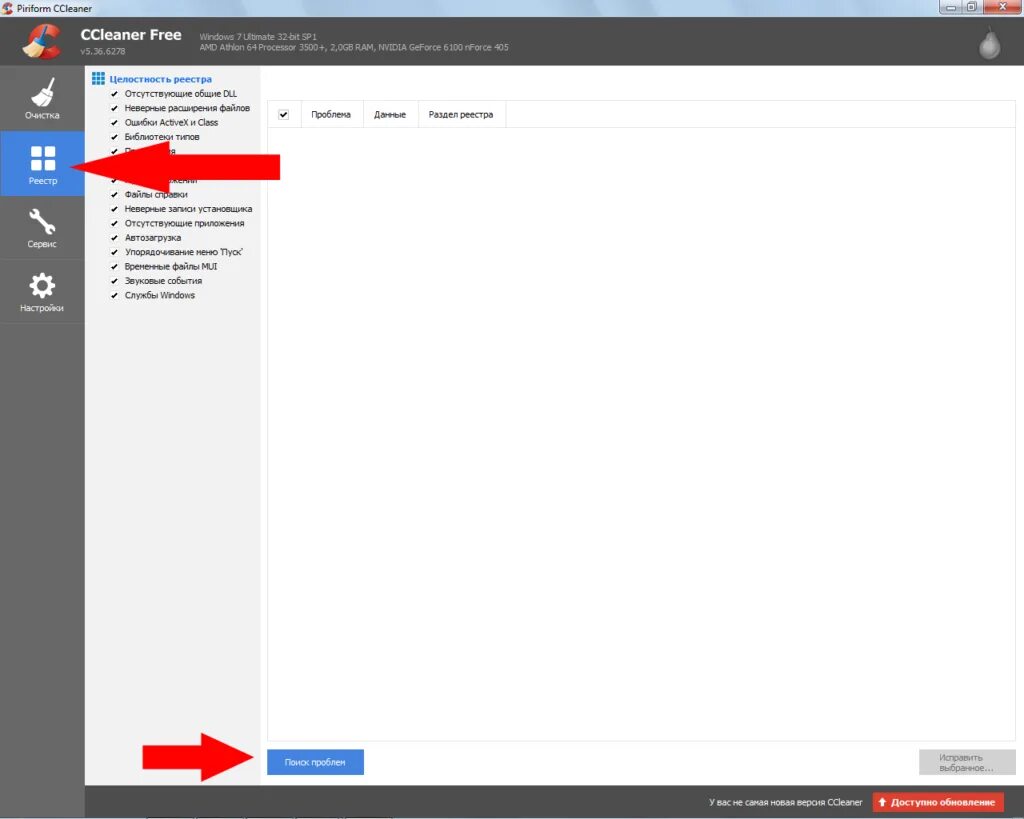This screenshot has width=1024, height=819.
Task: Click the version v5.36.6278 text
Action: tap(103, 51)
